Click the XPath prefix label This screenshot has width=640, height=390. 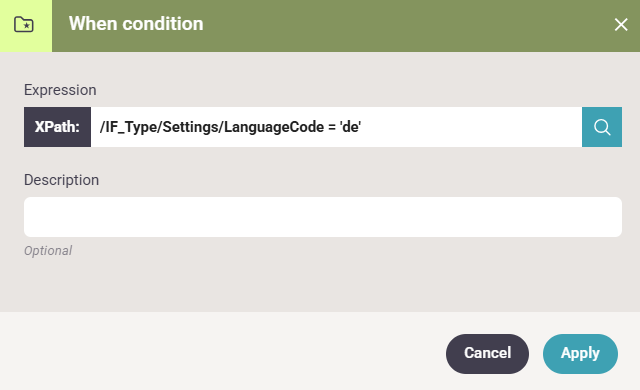pos(57,127)
